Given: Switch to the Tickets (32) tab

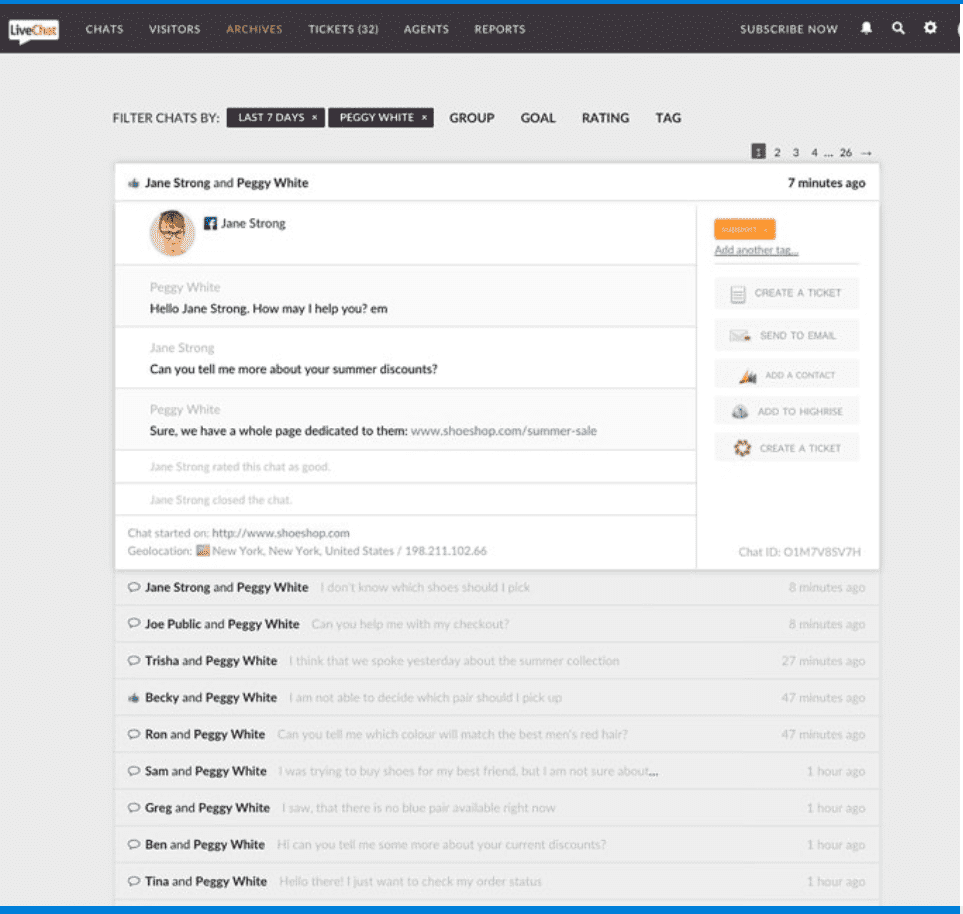Looking at the screenshot, I should pos(343,29).
